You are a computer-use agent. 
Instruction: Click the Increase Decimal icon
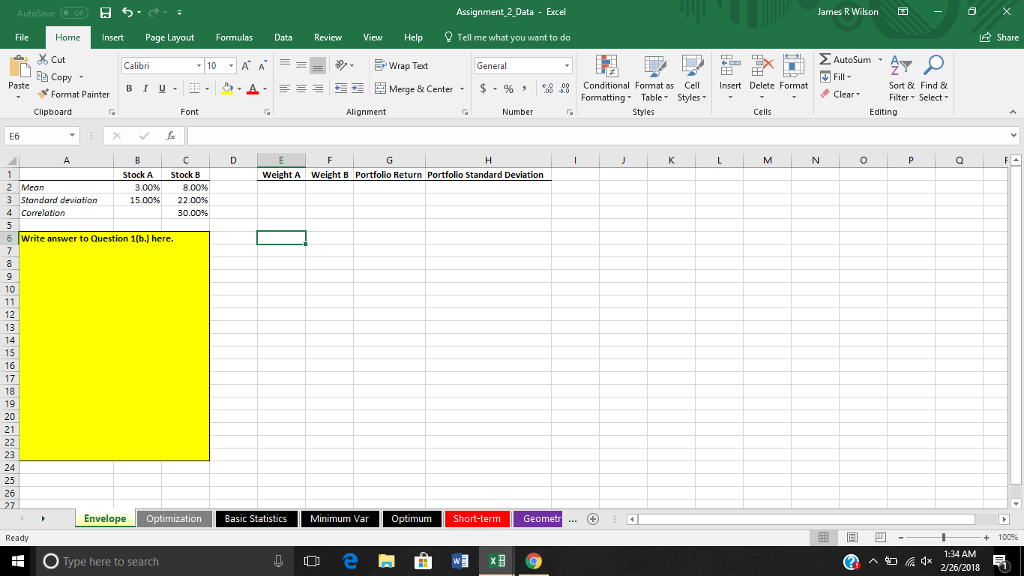(547, 89)
